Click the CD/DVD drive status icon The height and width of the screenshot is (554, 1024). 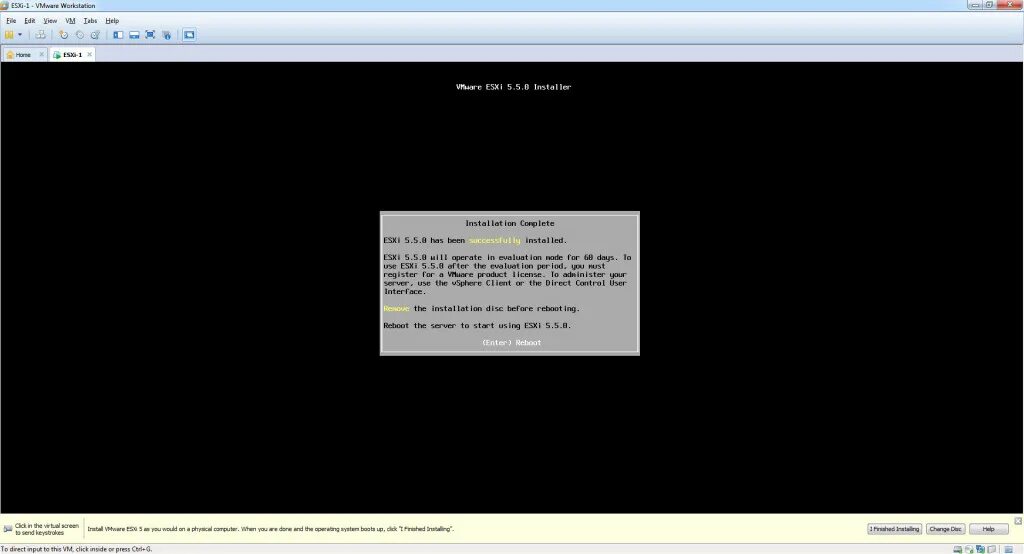[969, 549]
